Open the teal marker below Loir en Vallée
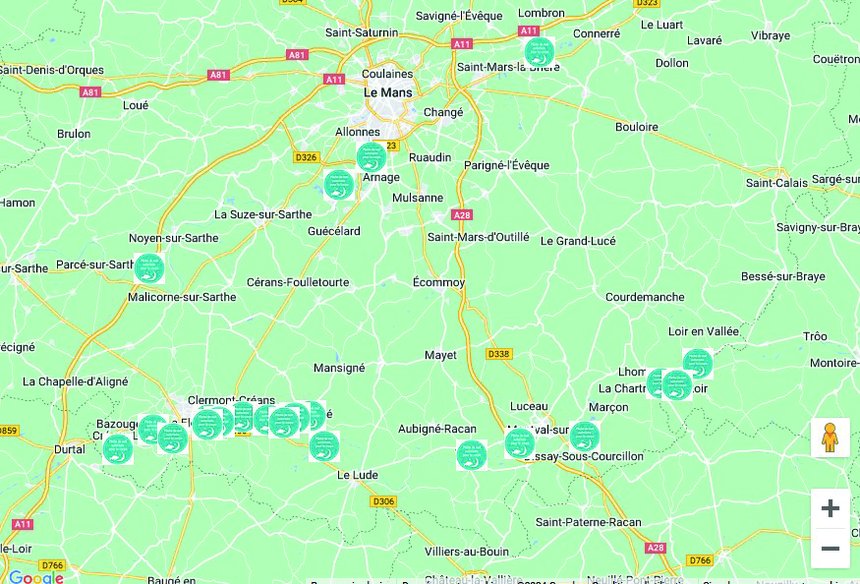Viewport: 860px width, 584px height. pyautogui.click(x=698, y=364)
